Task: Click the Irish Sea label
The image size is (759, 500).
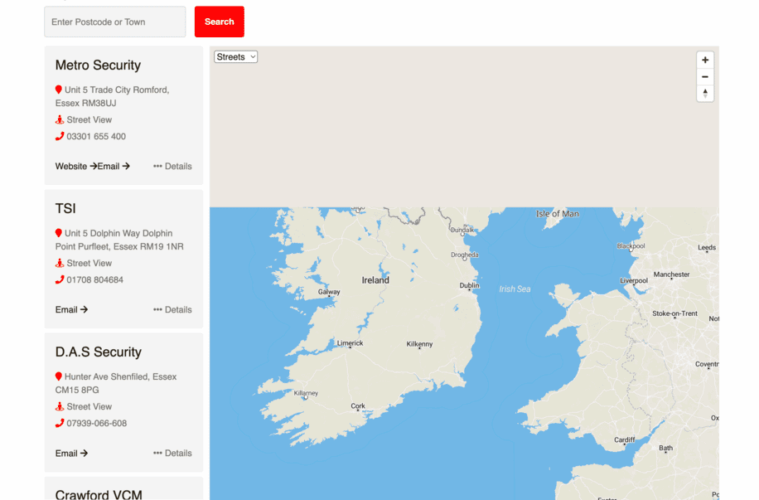Action: [515, 289]
